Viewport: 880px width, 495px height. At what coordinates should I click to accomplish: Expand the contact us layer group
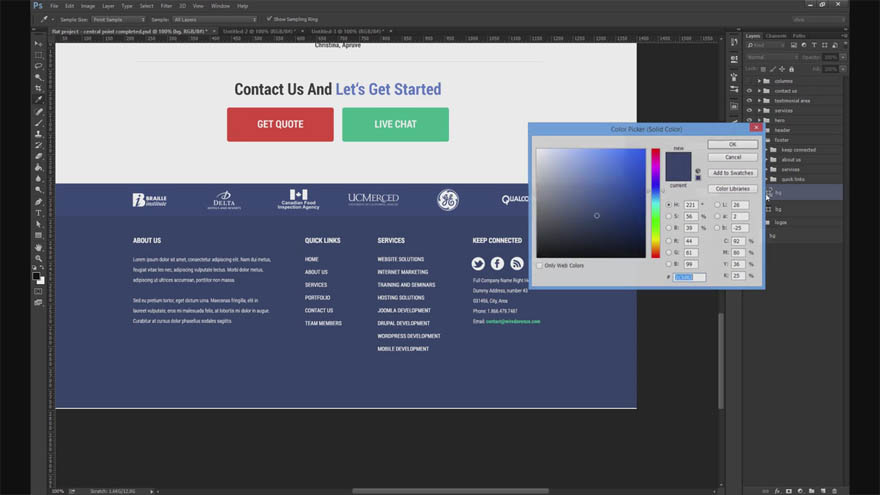(759, 91)
